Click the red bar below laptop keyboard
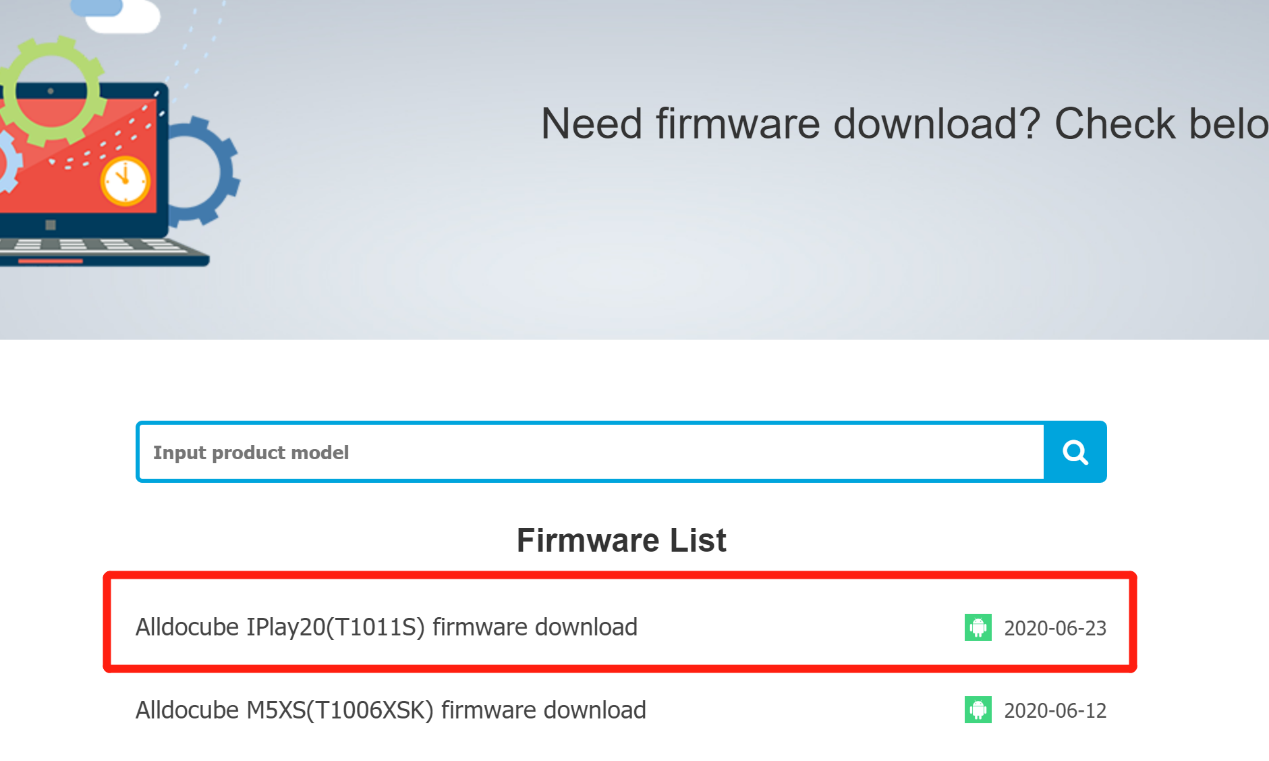The height and width of the screenshot is (761, 1269). point(64,261)
